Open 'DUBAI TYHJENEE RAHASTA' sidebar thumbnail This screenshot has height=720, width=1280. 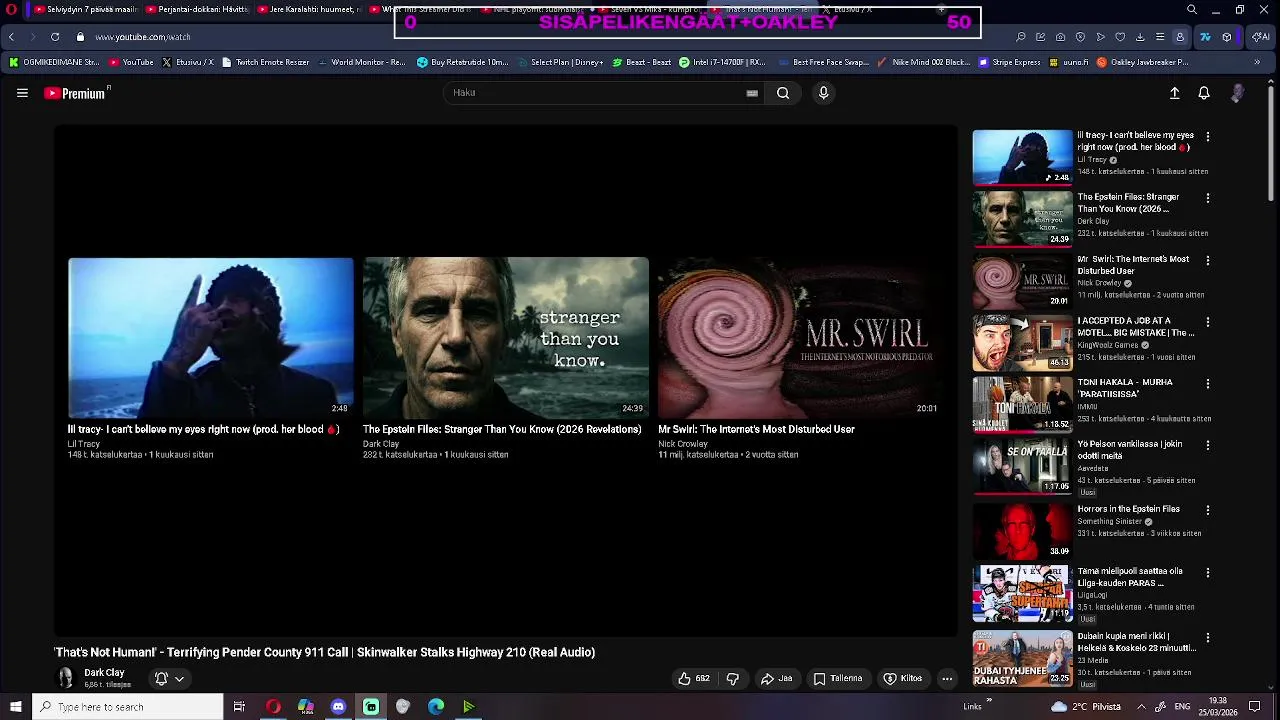tap(1022, 657)
